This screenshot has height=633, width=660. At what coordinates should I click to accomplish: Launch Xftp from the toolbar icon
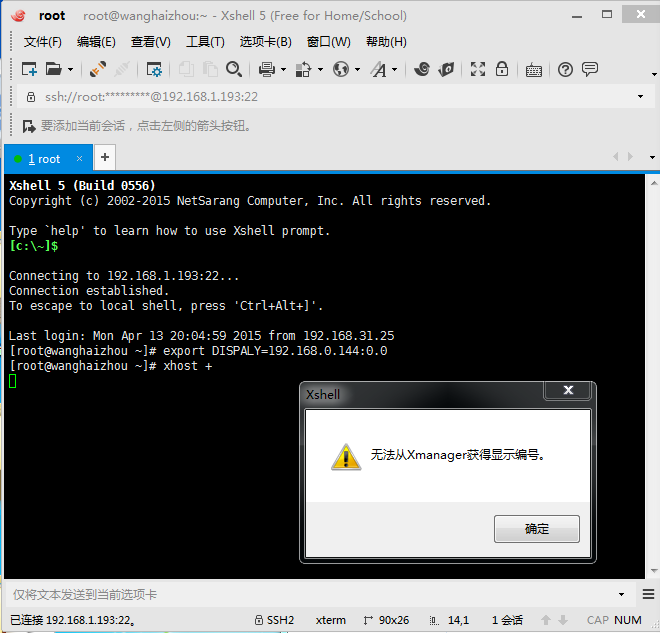tap(446, 69)
